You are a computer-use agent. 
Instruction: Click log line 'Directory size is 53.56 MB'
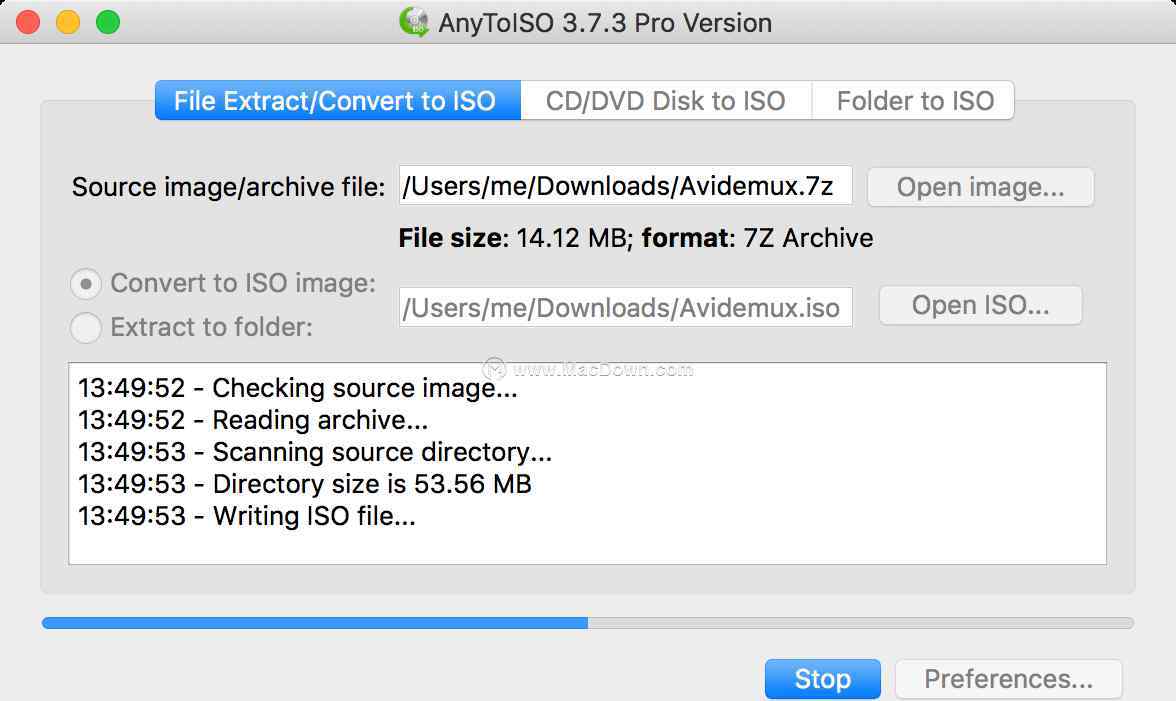point(305,484)
